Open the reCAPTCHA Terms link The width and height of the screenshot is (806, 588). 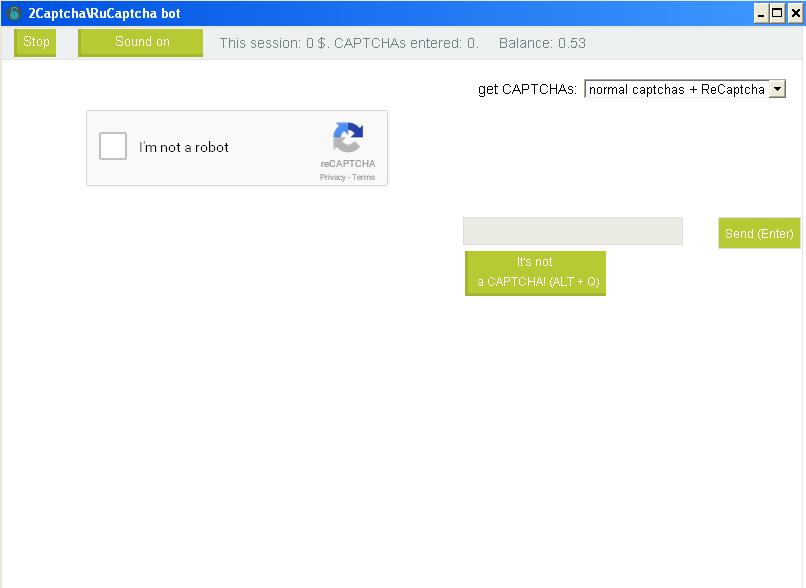tap(363, 177)
